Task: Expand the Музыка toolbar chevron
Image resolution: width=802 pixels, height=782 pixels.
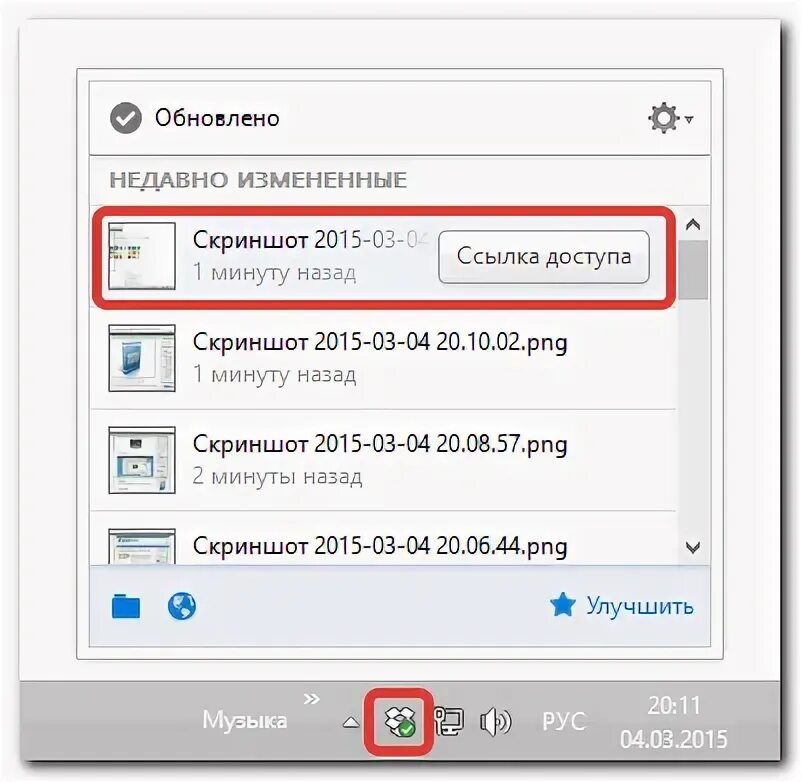Action: (311, 699)
